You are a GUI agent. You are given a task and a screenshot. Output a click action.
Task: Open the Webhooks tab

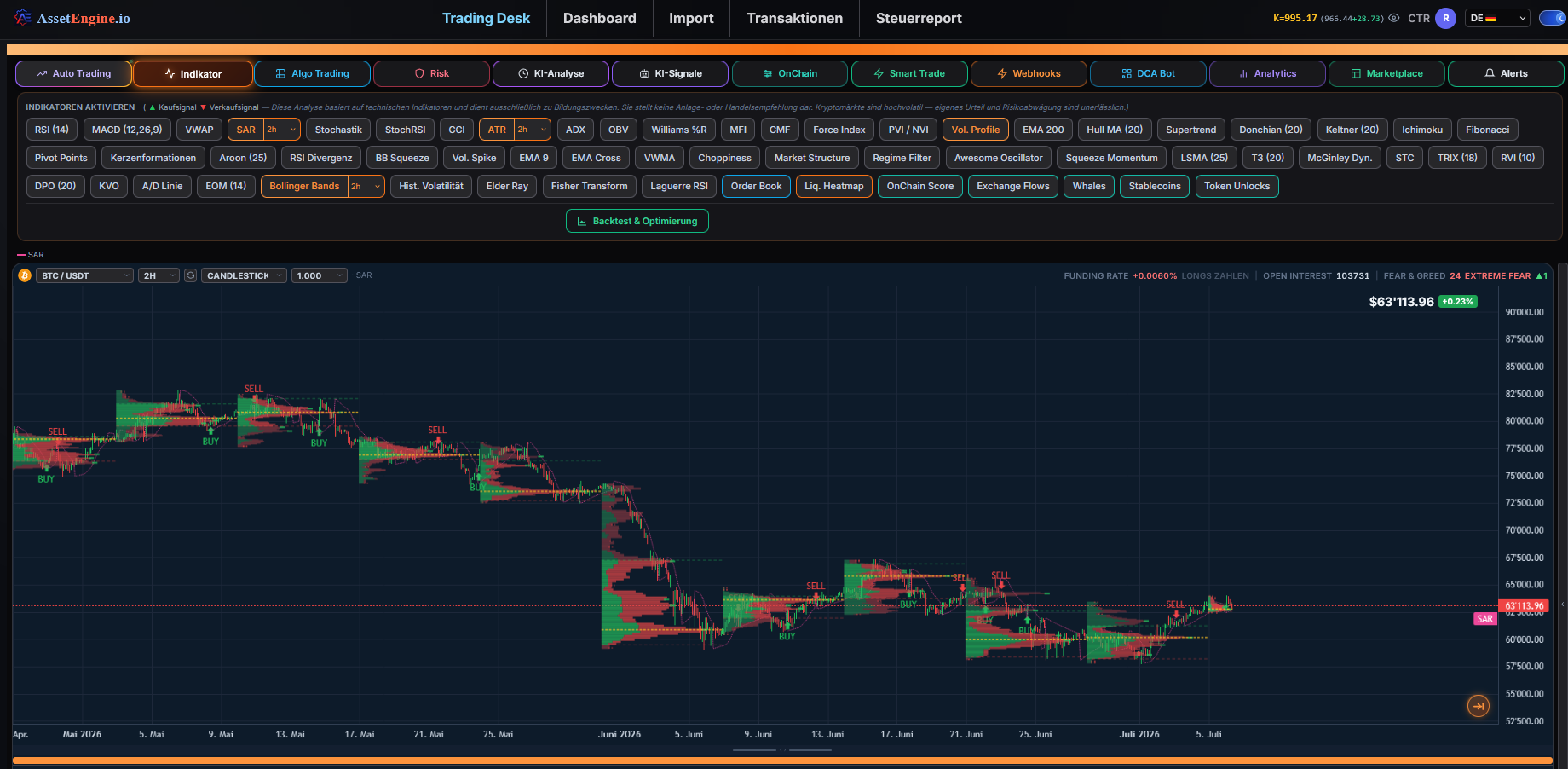1029,73
